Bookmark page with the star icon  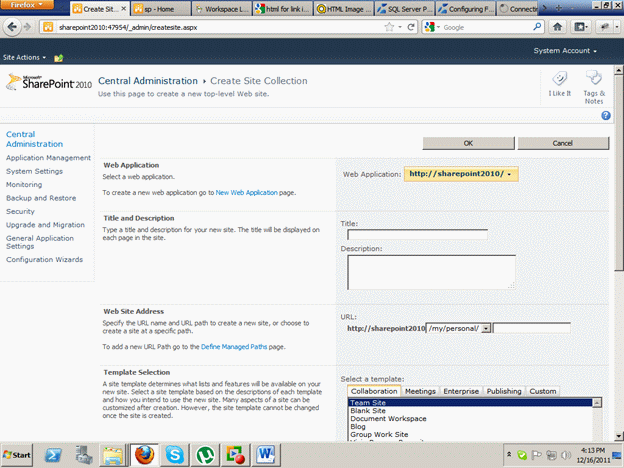point(389,27)
